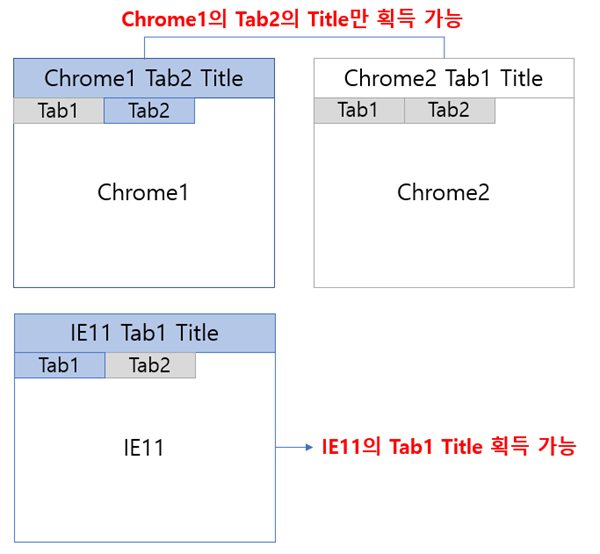
Task: Open Tab1 in the Chrome2 window
Action: (359, 111)
